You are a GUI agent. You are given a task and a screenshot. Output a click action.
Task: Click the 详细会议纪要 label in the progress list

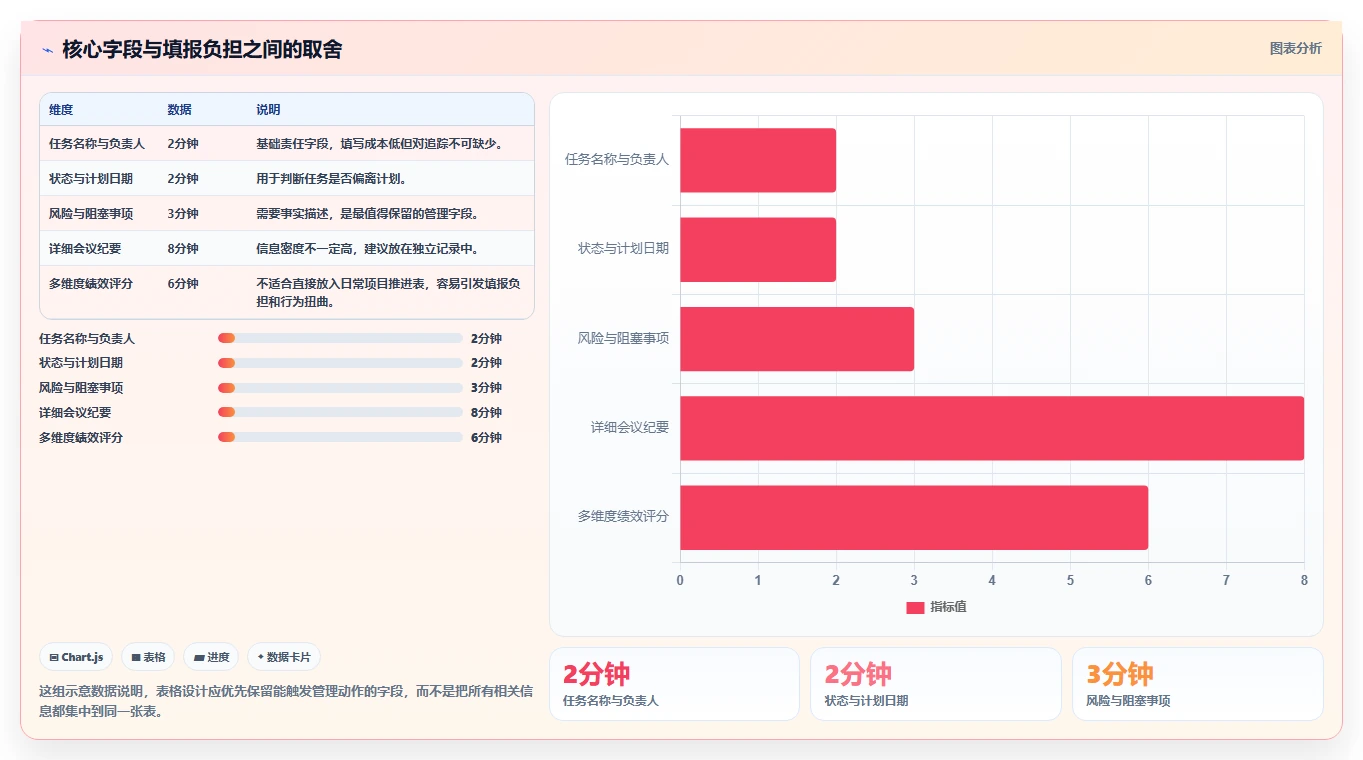click(75, 413)
